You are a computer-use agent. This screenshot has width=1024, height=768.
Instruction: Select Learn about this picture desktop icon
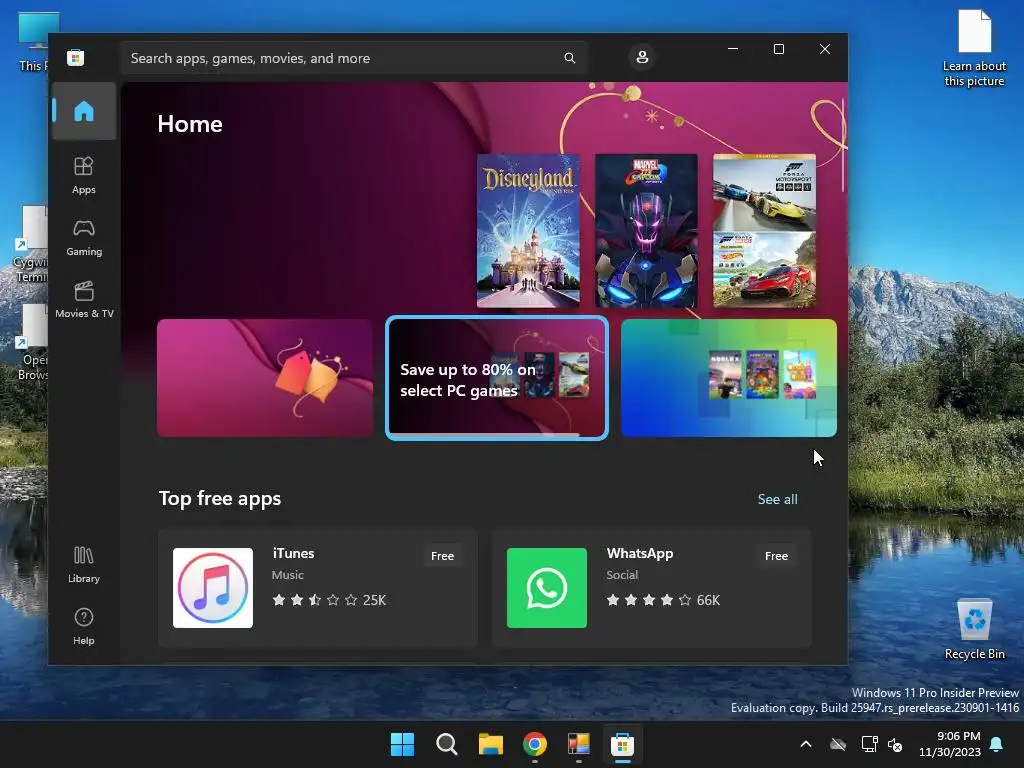coord(974,48)
